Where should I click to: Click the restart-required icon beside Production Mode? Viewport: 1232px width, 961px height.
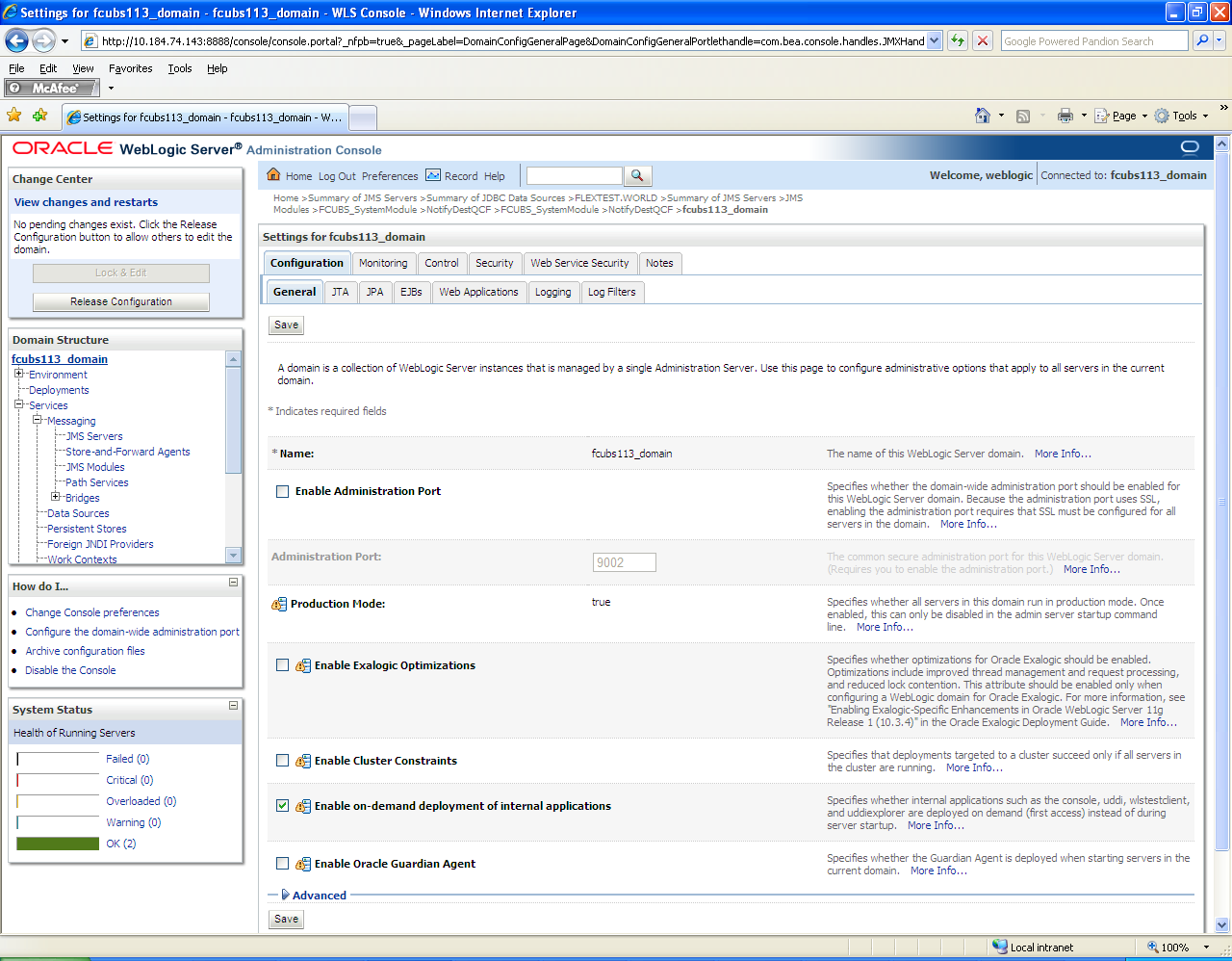[279, 604]
